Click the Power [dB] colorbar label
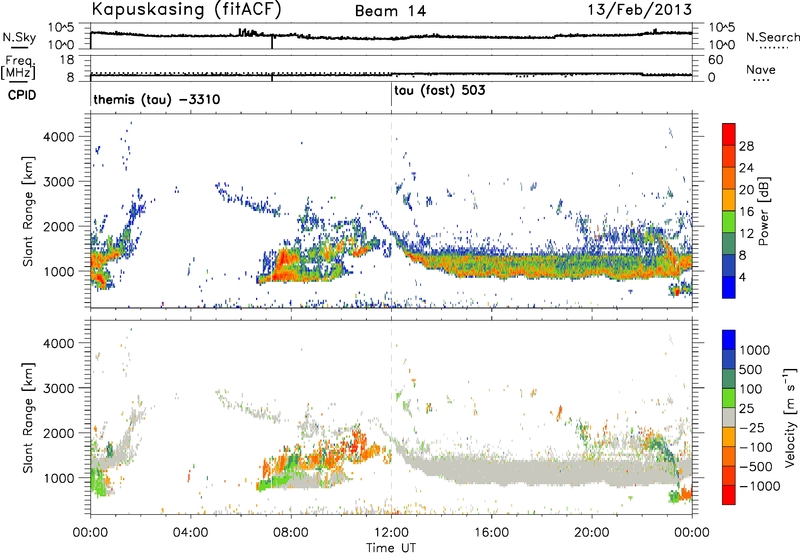This screenshot has height=554, width=800. point(763,211)
